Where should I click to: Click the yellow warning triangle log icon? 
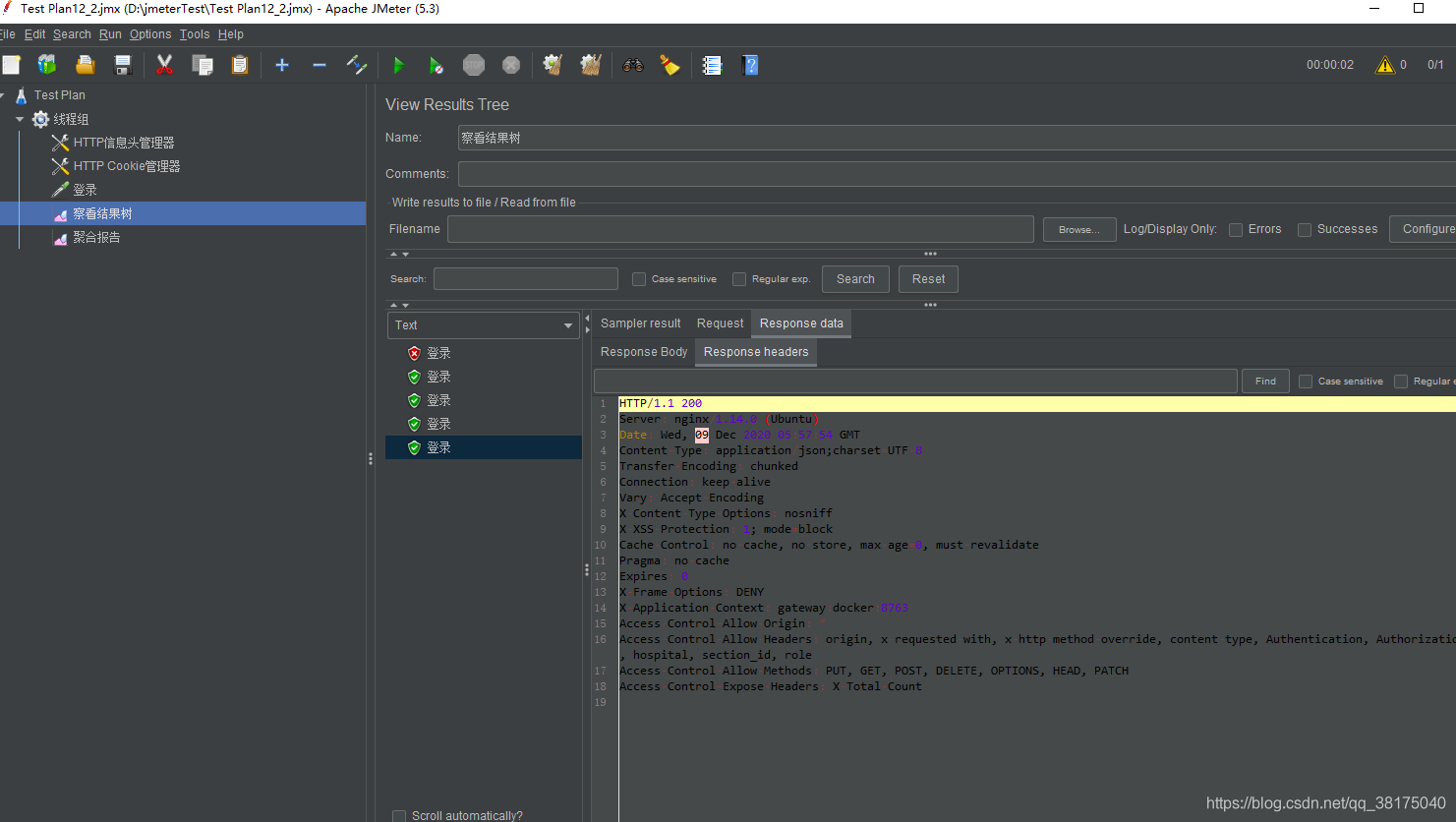point(1385,65)
